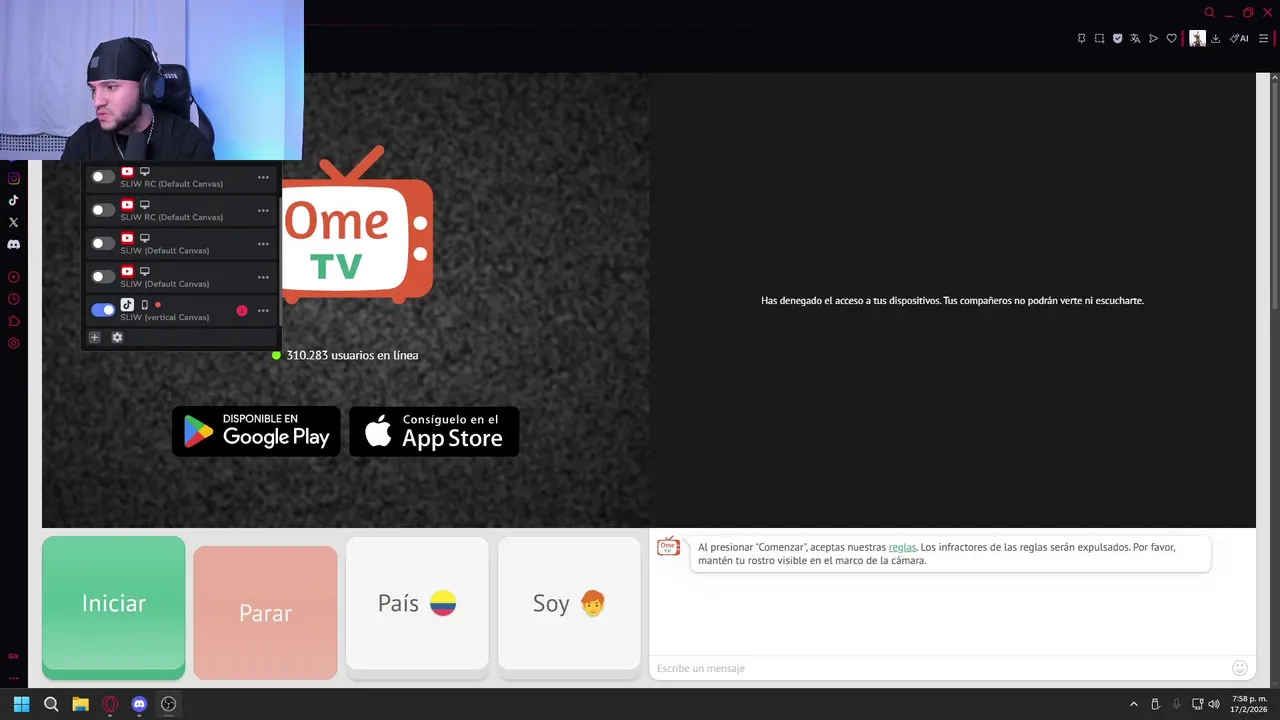The width and height of the screenshot is (1280, 720).
Task: Open extensions from the sidebar cube icon
Action: 13,321
